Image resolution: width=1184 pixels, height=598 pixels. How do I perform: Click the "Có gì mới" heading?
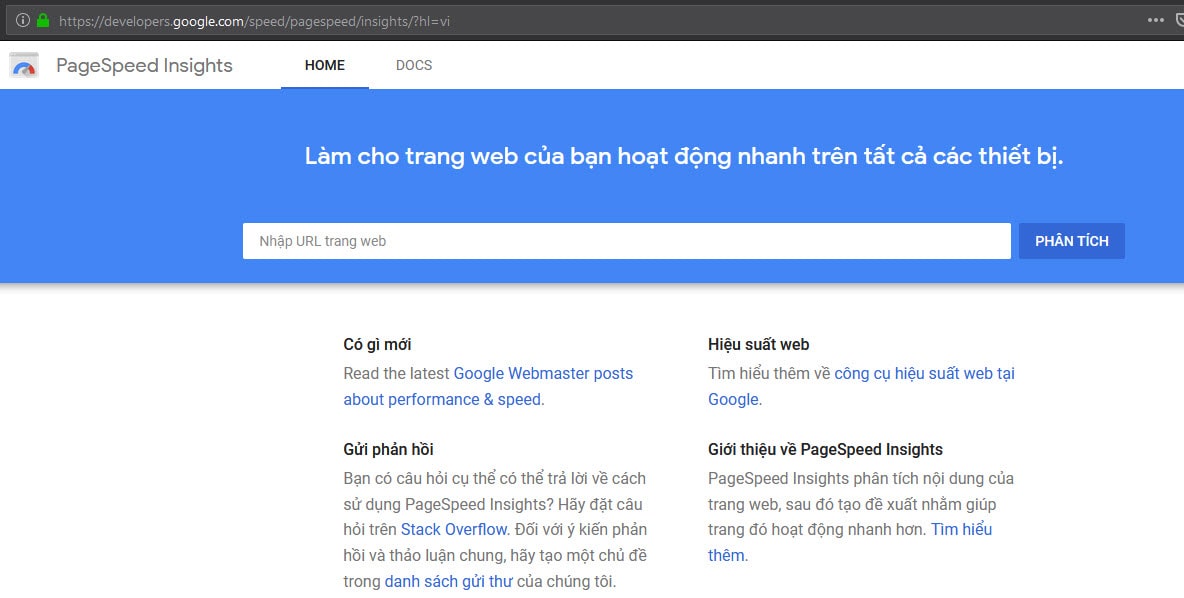tap(377, 344)
